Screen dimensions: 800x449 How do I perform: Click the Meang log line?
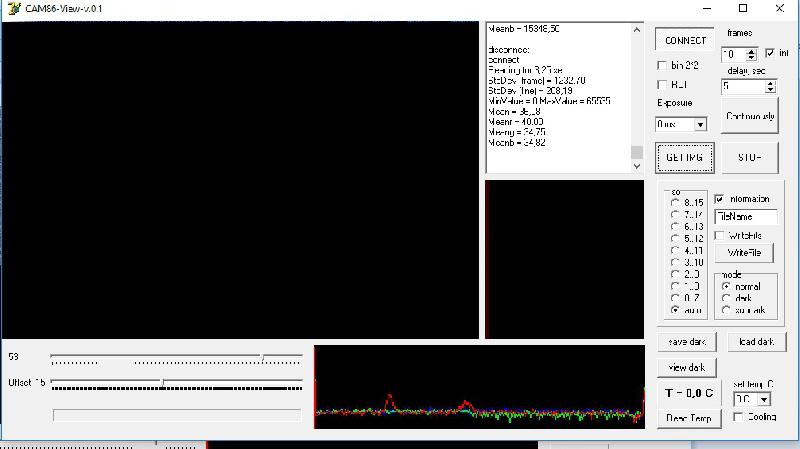516,132
